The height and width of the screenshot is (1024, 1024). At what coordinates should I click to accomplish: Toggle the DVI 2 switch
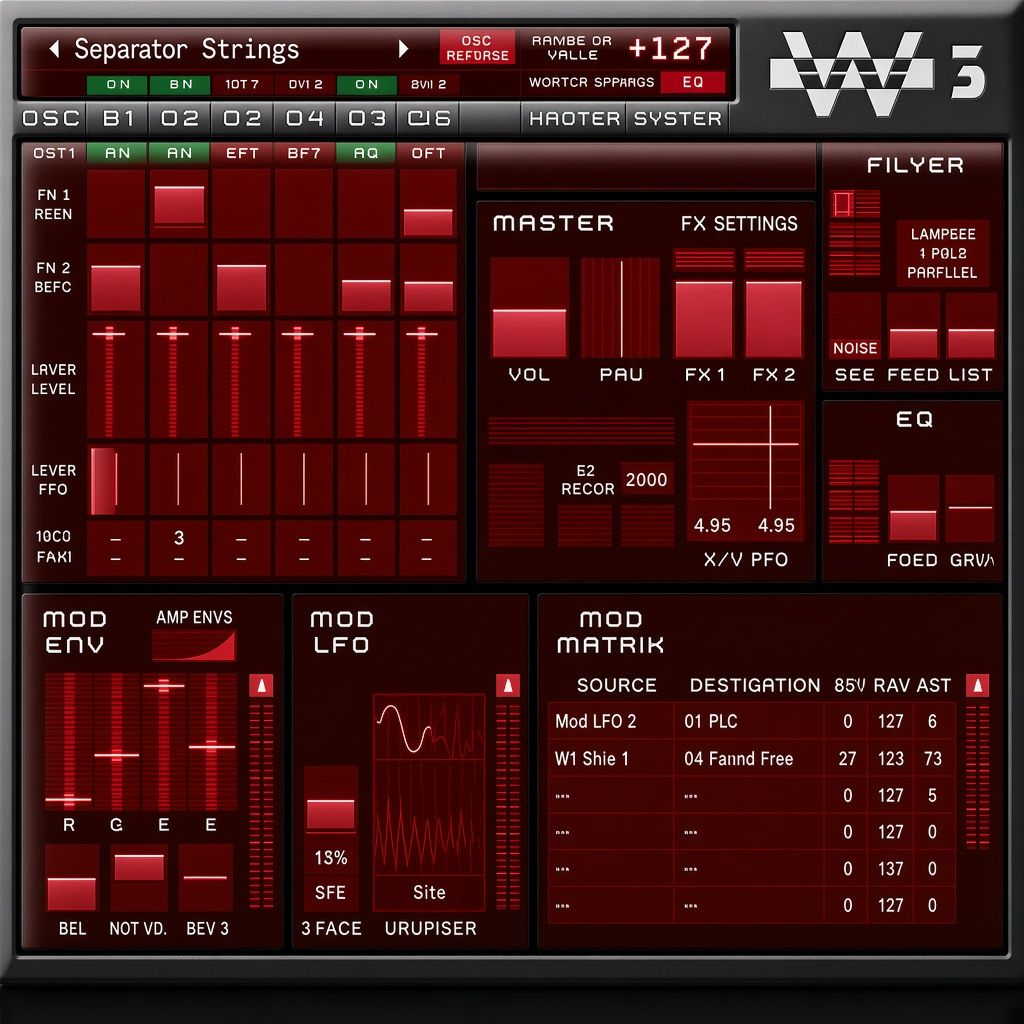[305, 84]
